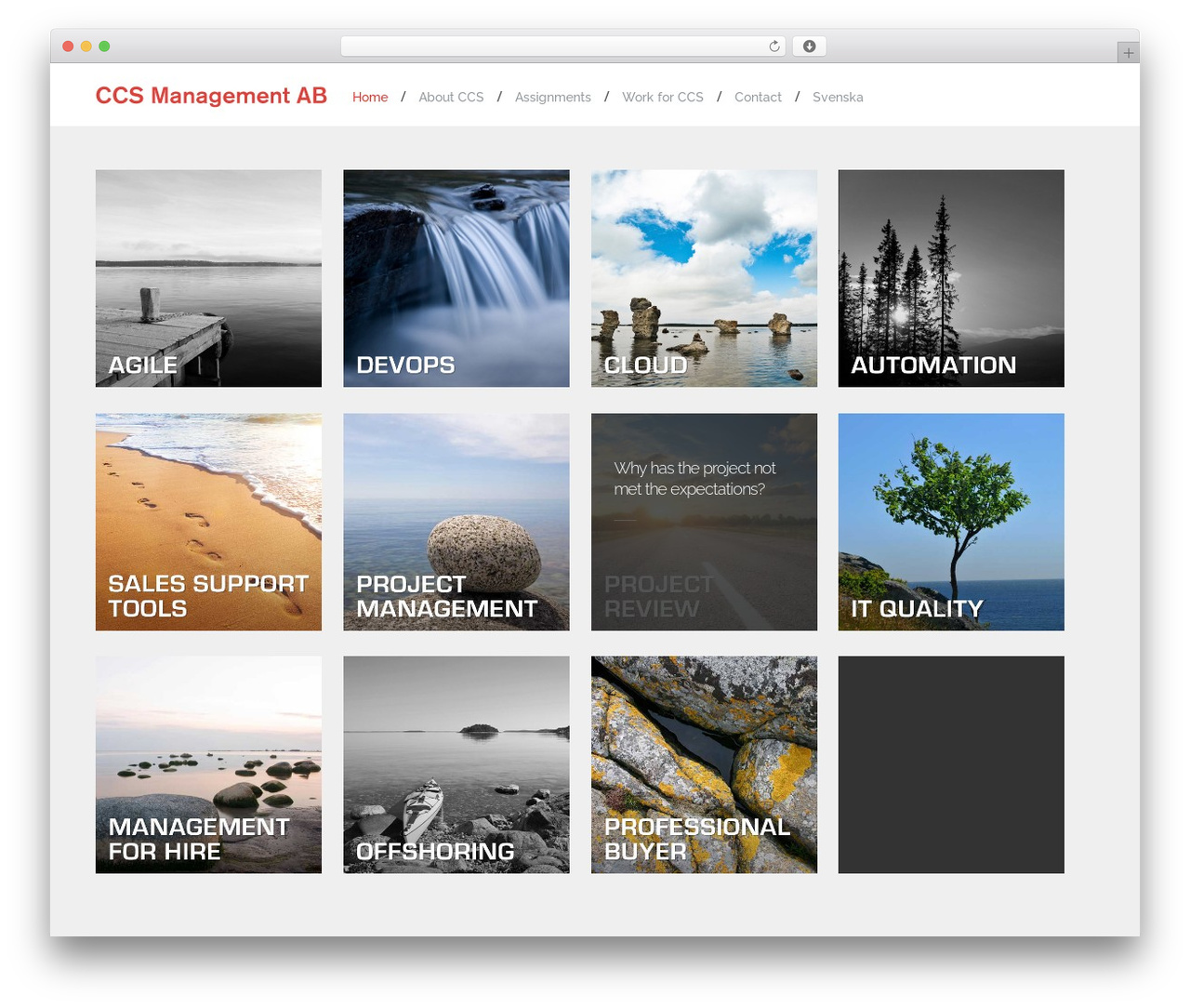This screenshot has width=1190, height=1008.
Task: Go to the Home menu item
Action: [370, 97]
